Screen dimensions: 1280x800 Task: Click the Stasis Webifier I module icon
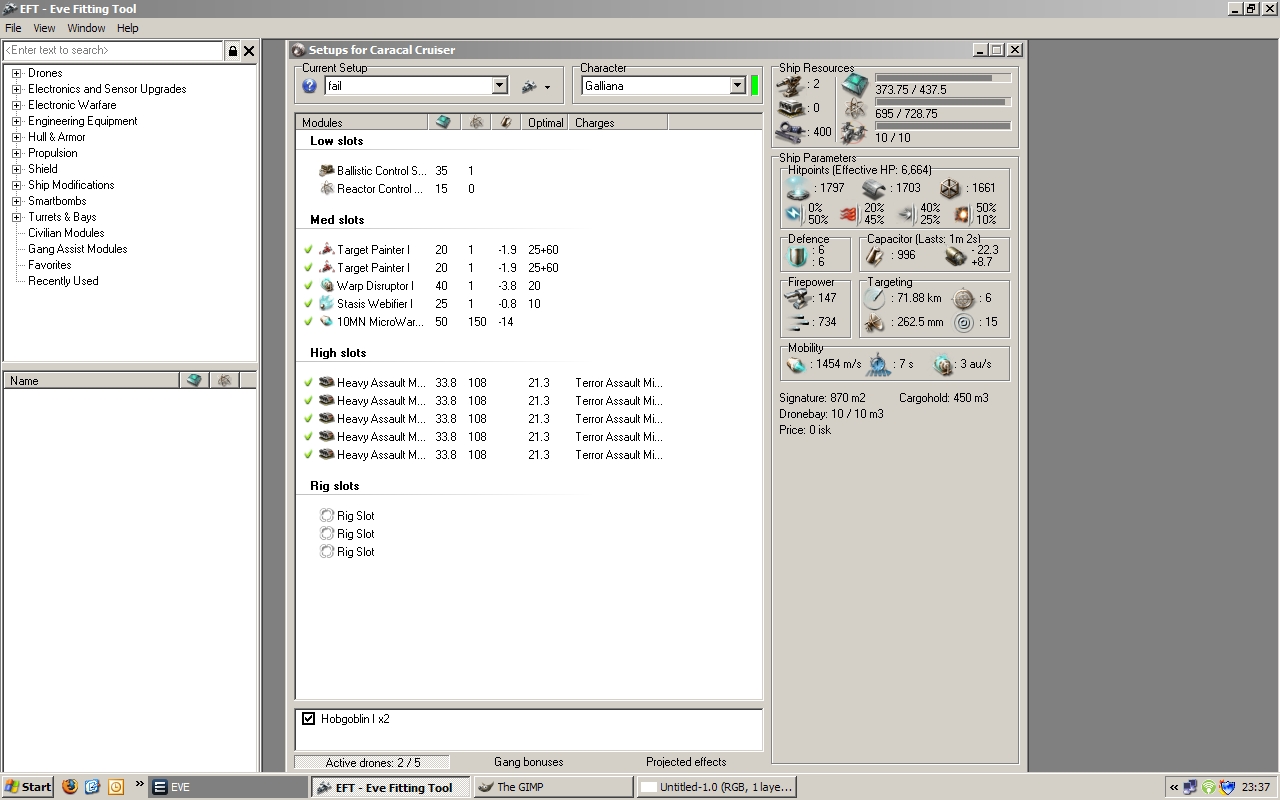(326, 304)
